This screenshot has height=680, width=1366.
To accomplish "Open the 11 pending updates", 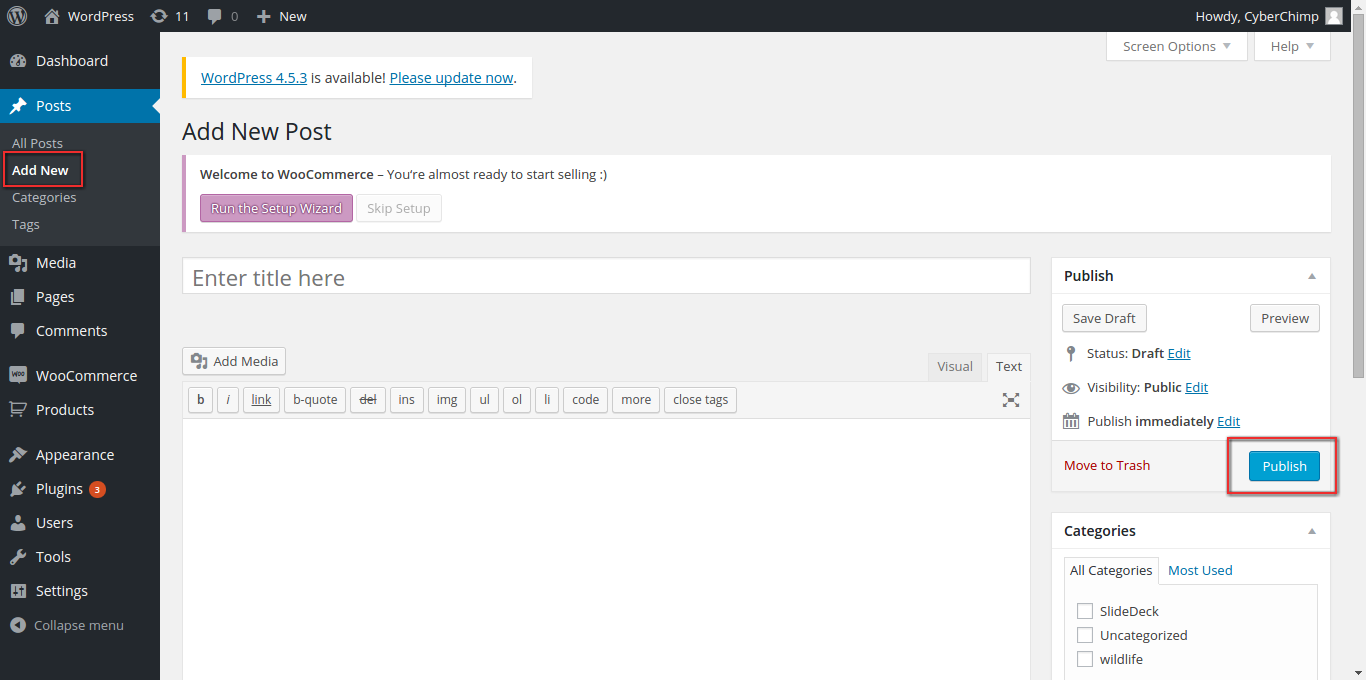I will coord(169,16).
